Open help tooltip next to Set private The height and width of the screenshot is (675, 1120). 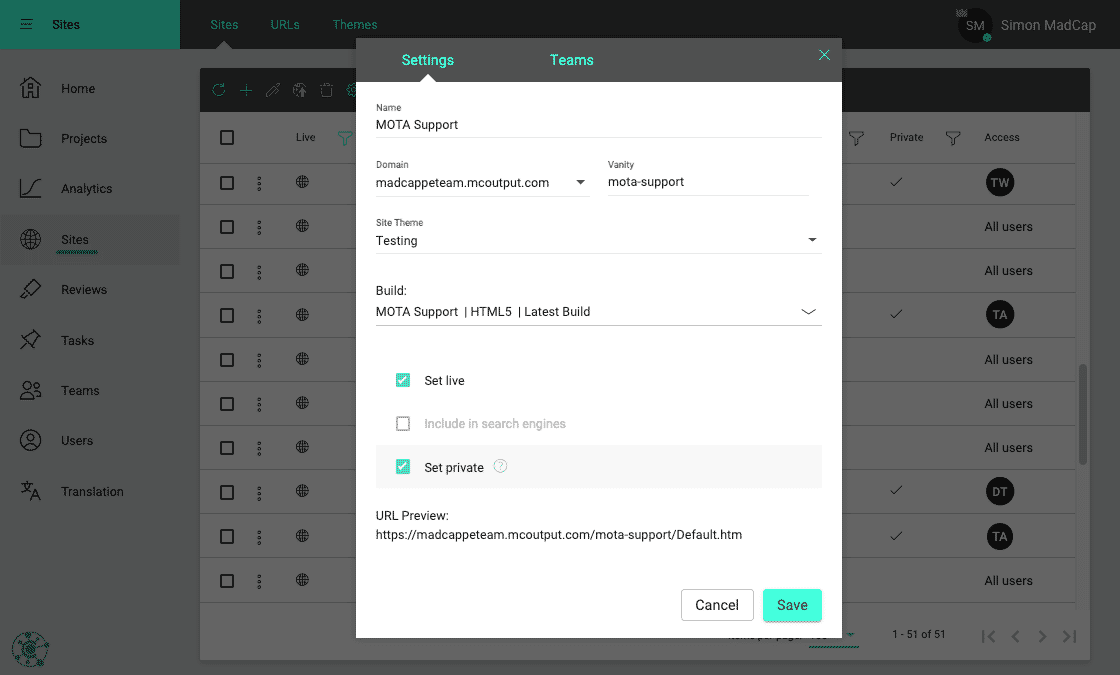pyautogui.click(x=500, y=466)
